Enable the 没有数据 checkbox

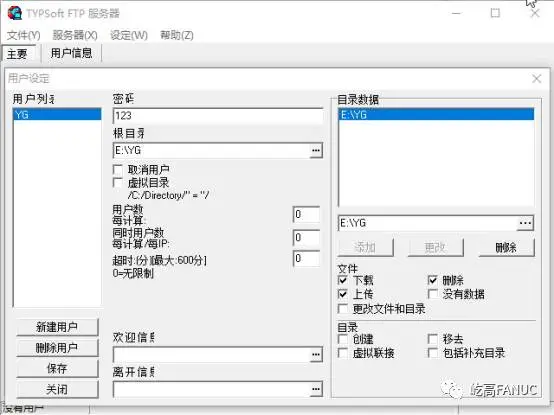click(x=432, y=294)
